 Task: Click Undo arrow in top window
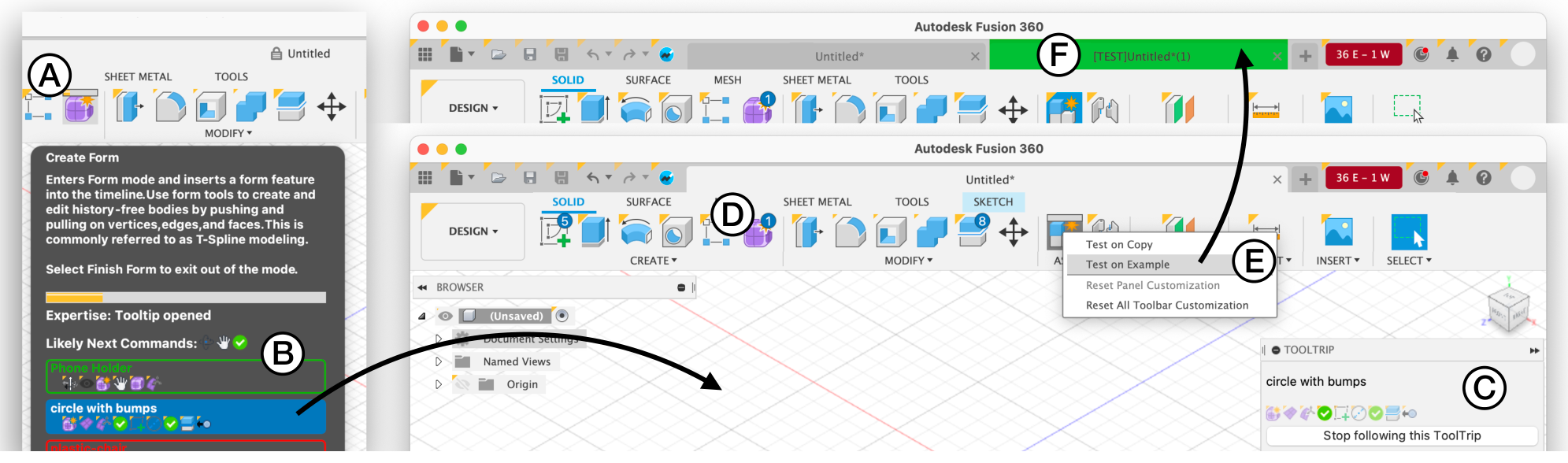point(593,54)
